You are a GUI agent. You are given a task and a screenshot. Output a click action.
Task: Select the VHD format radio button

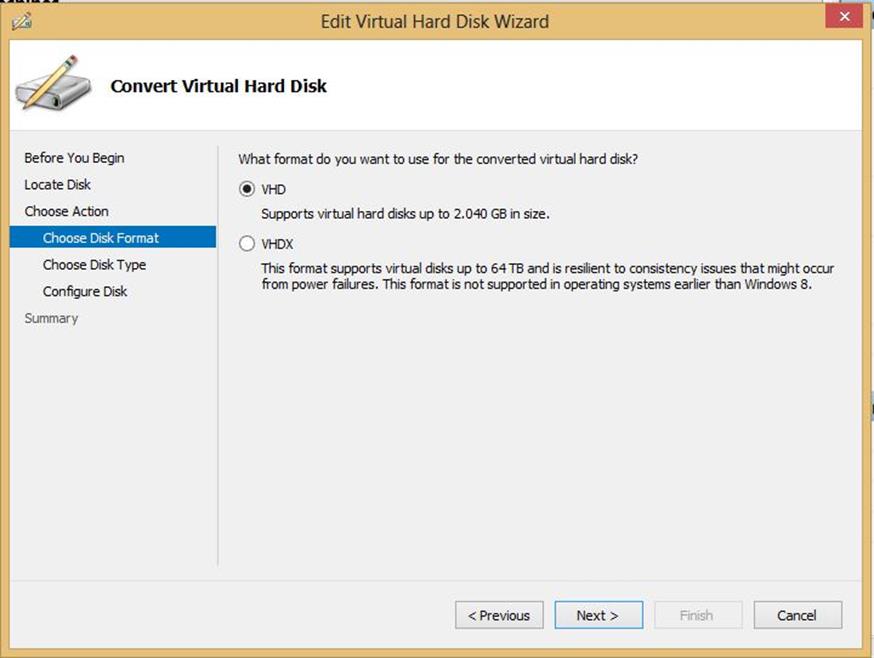247,189
